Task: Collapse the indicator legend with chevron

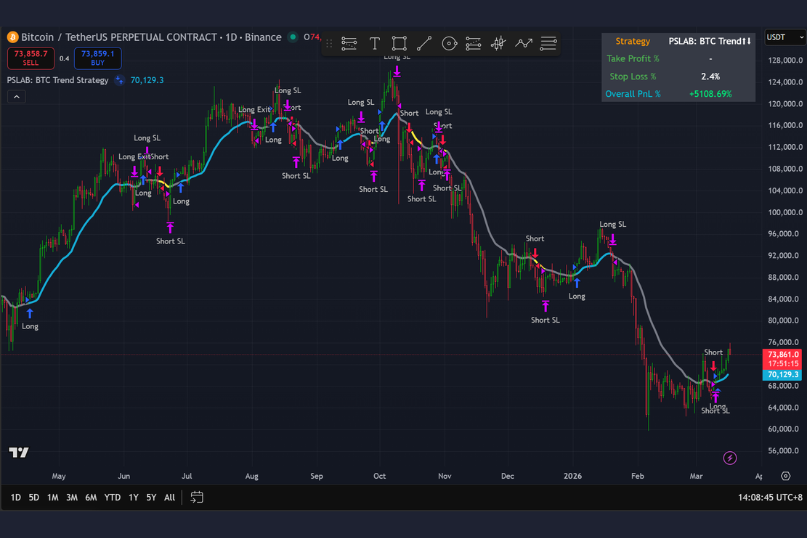Action: [16, 97]
